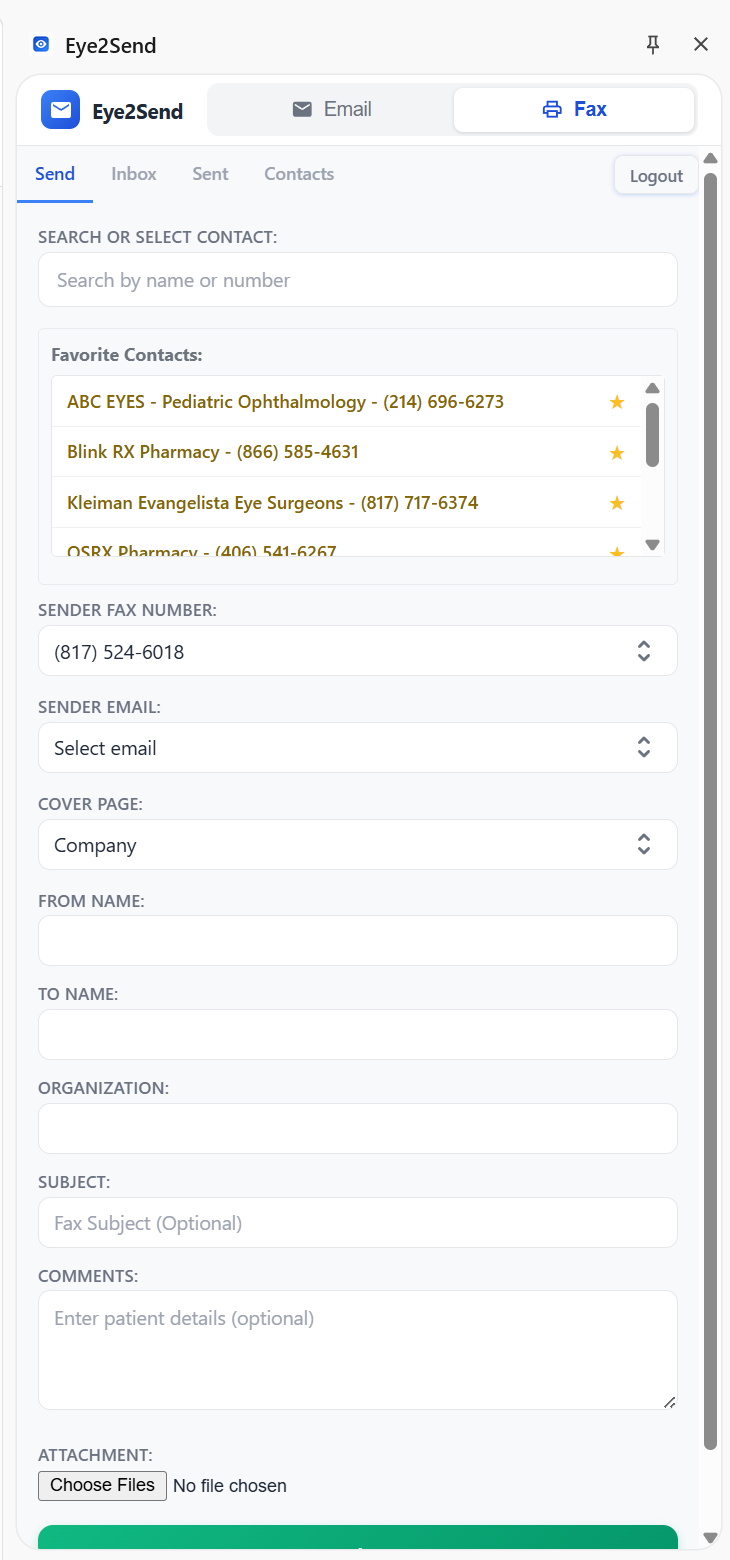The image size is (730, 1560).
Task: Click the pin icon in the title bar
Action: [653, 44]
